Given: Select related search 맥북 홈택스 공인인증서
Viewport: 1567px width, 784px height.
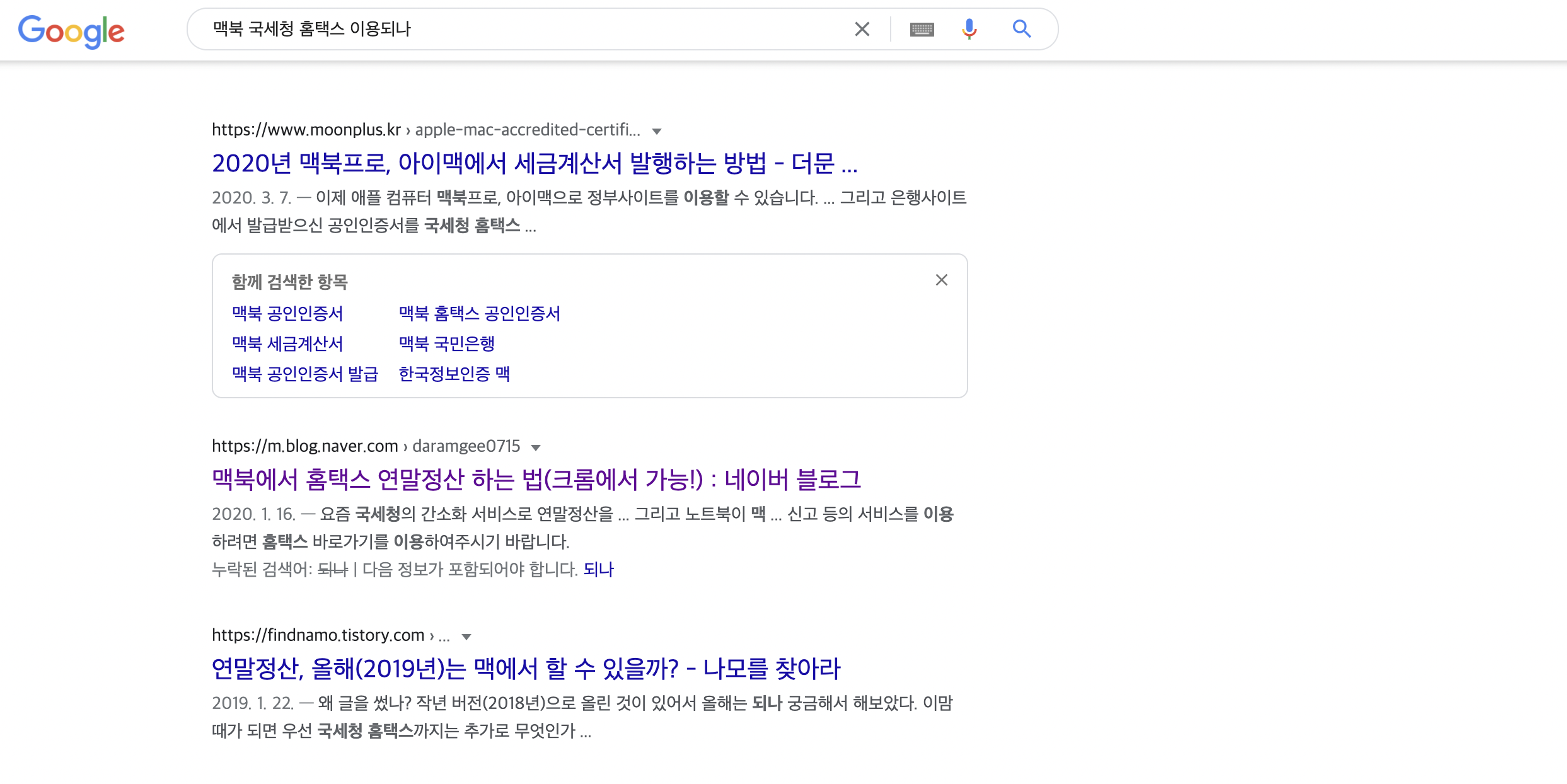Looking at the screenshot, I should [x=479, y=313].
